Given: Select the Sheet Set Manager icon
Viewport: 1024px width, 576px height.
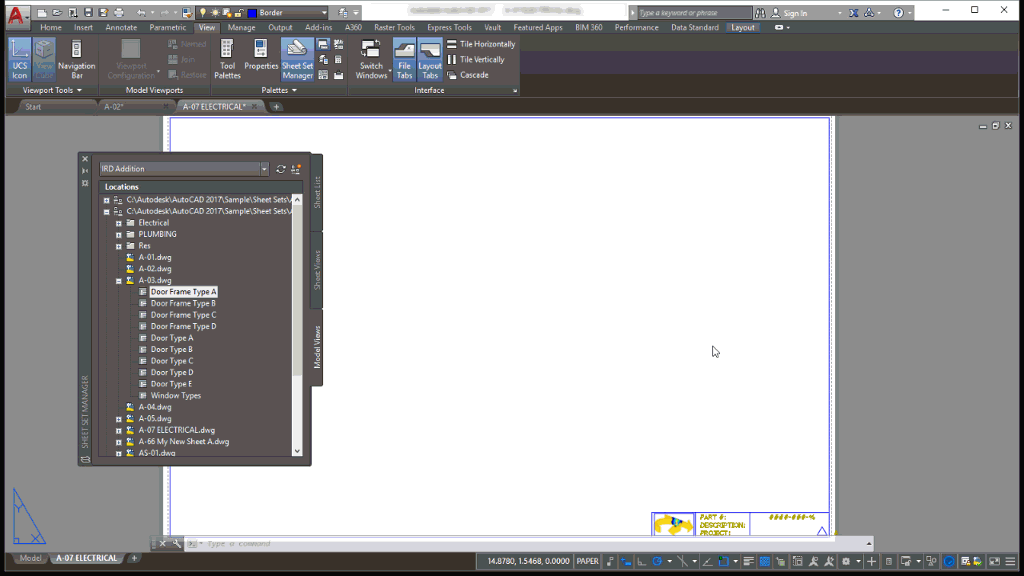Looking at the screenshot, I should pos(297,57).
